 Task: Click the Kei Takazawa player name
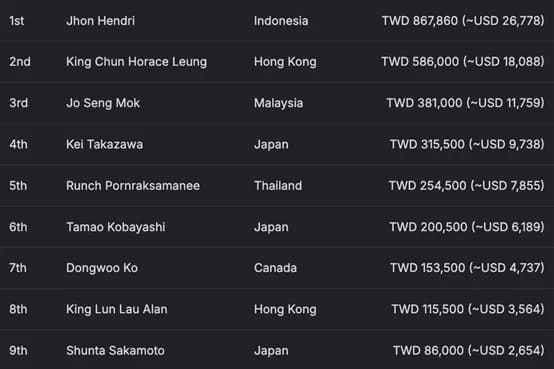pyautogui.click(x=105, y=144)
